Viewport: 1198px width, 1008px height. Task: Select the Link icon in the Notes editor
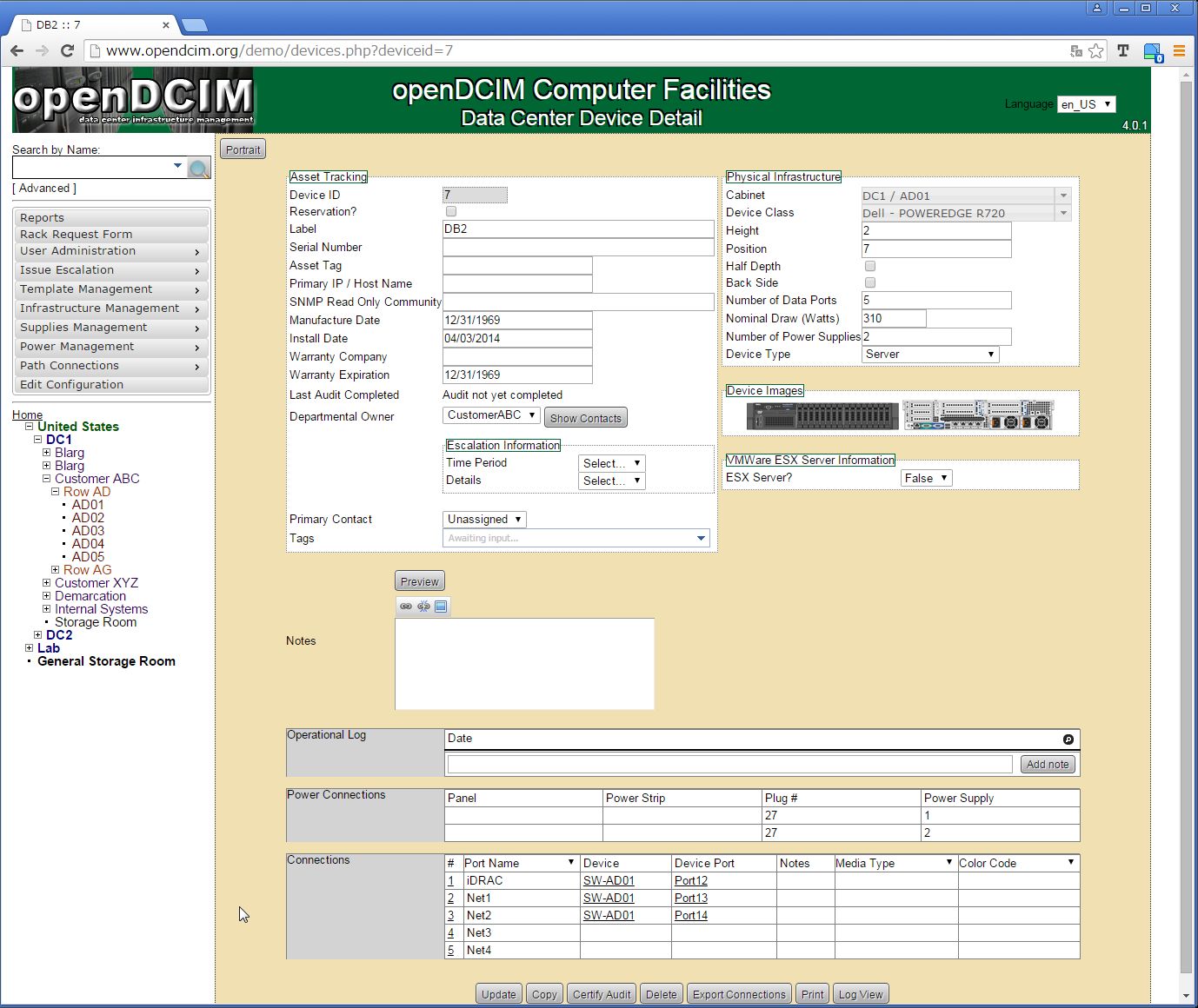coord(406,607)
